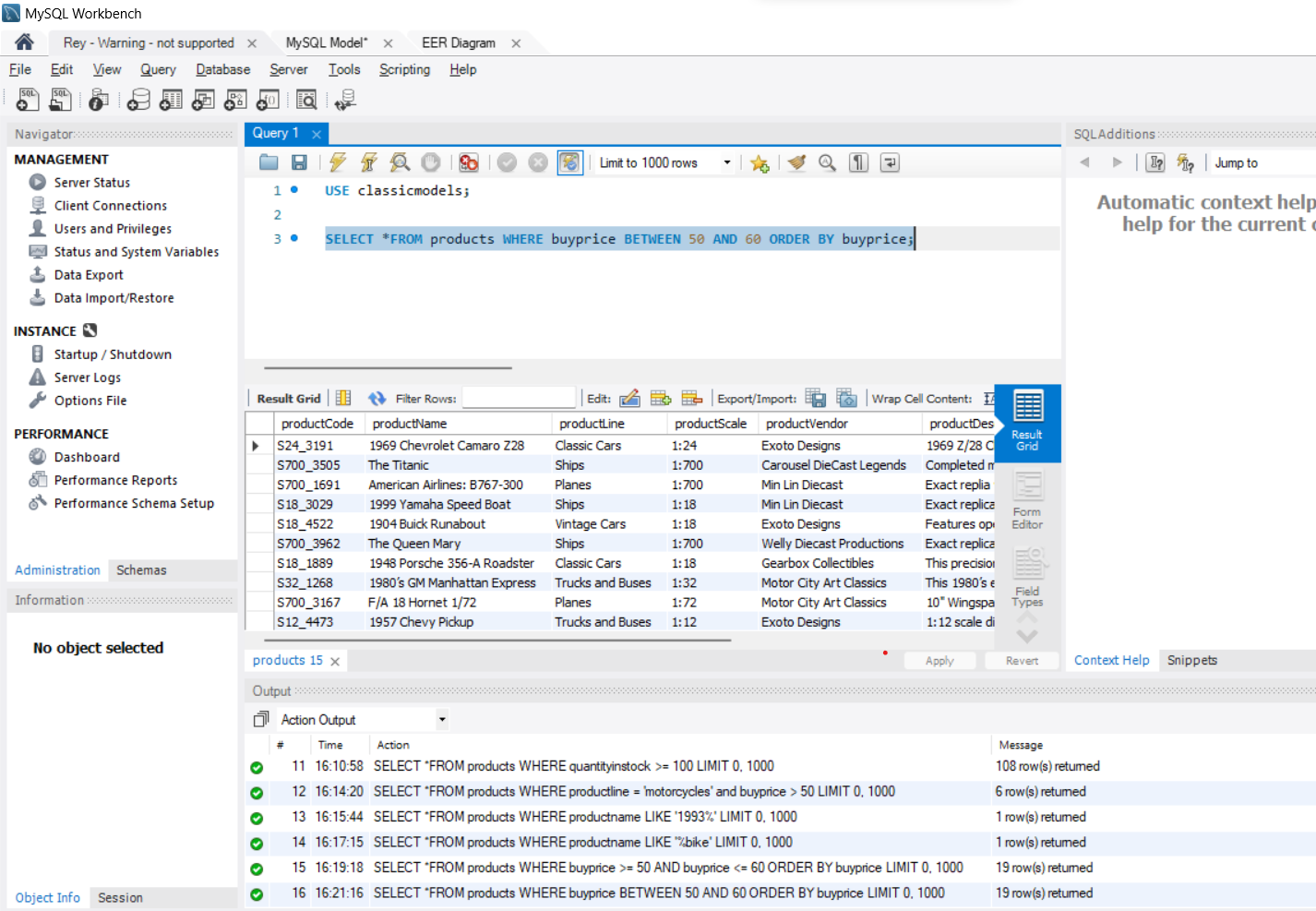Go back in context help

click(x=1085, y=162)
